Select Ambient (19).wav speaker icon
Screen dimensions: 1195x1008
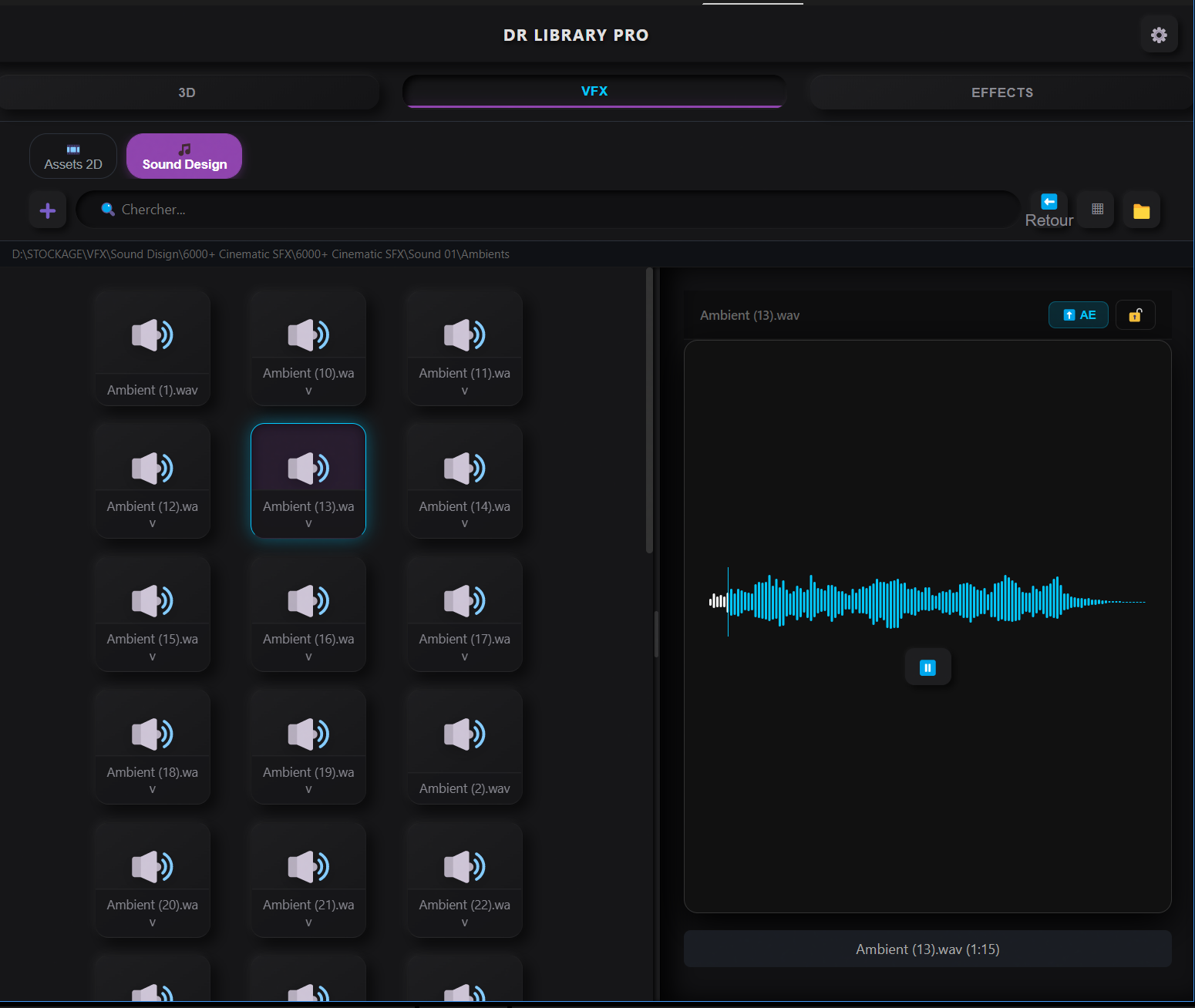pos(308,734)
